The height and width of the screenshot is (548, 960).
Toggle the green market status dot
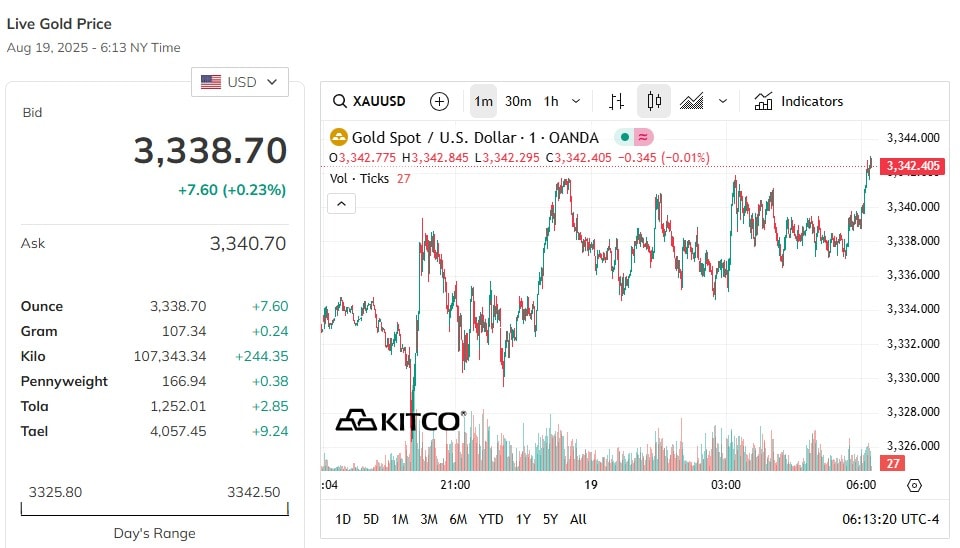624,137
